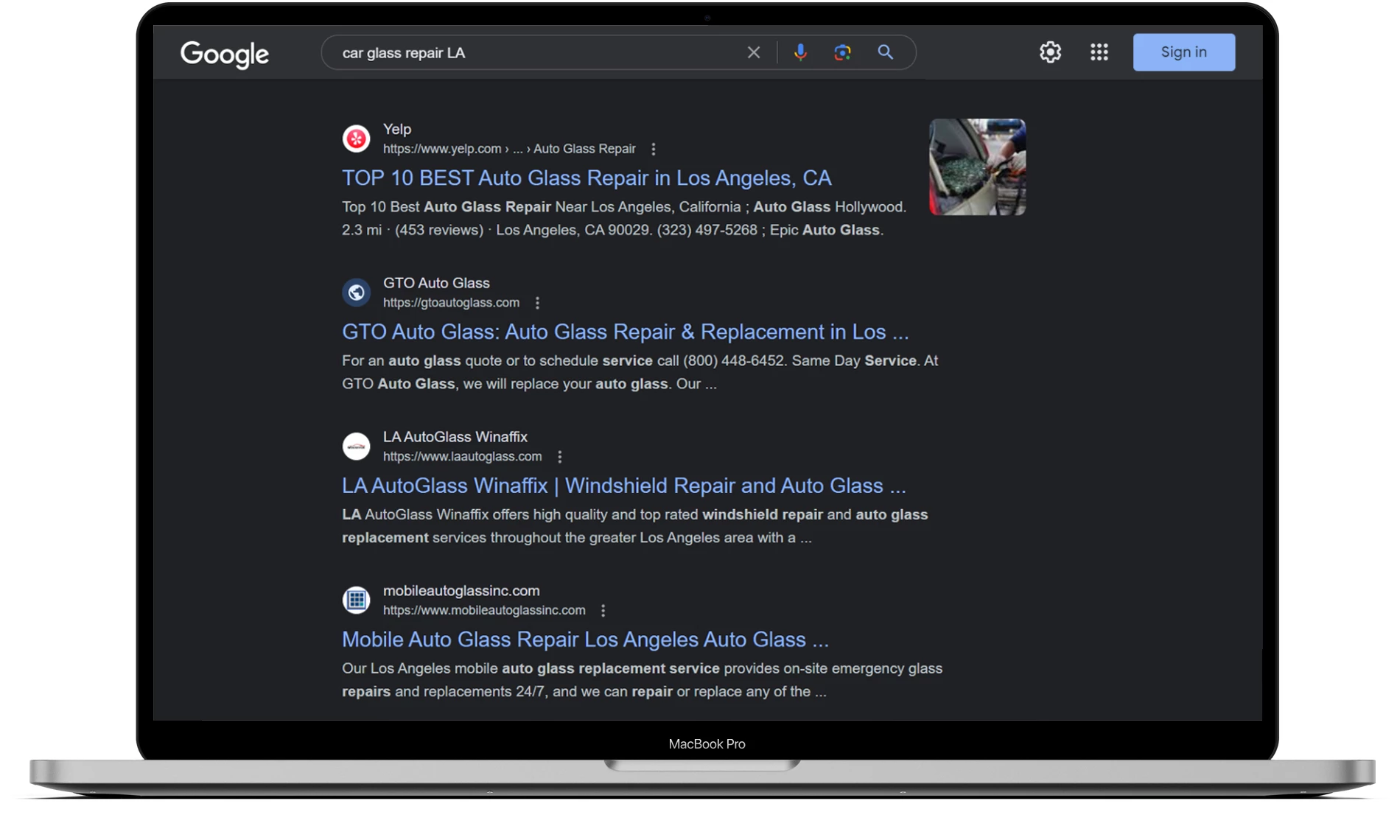
Task: Click the 'LA AutoGlass Winaffix' site name
Action: 455,437
